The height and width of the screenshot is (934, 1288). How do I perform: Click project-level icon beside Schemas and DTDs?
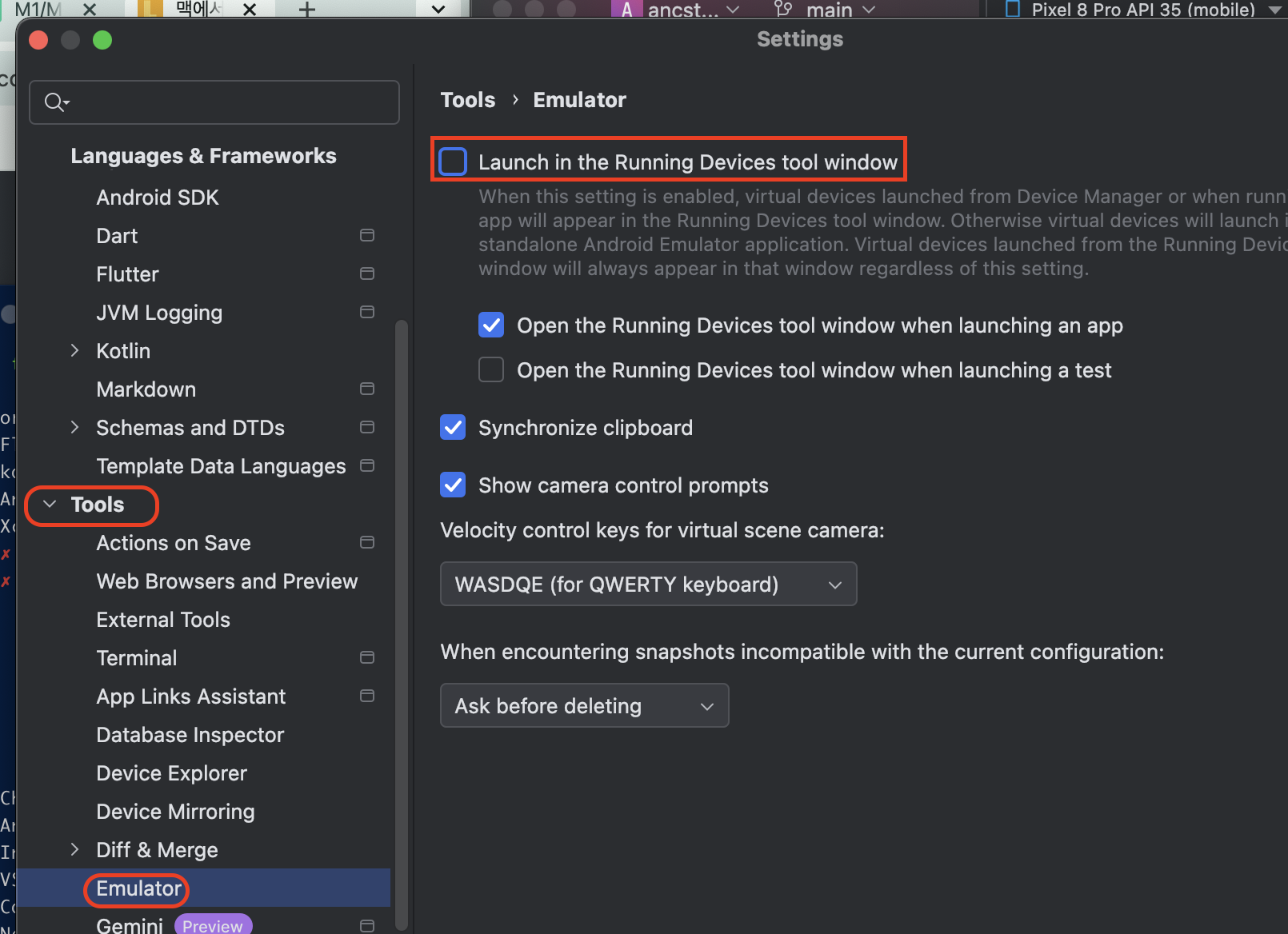point(367,427)
